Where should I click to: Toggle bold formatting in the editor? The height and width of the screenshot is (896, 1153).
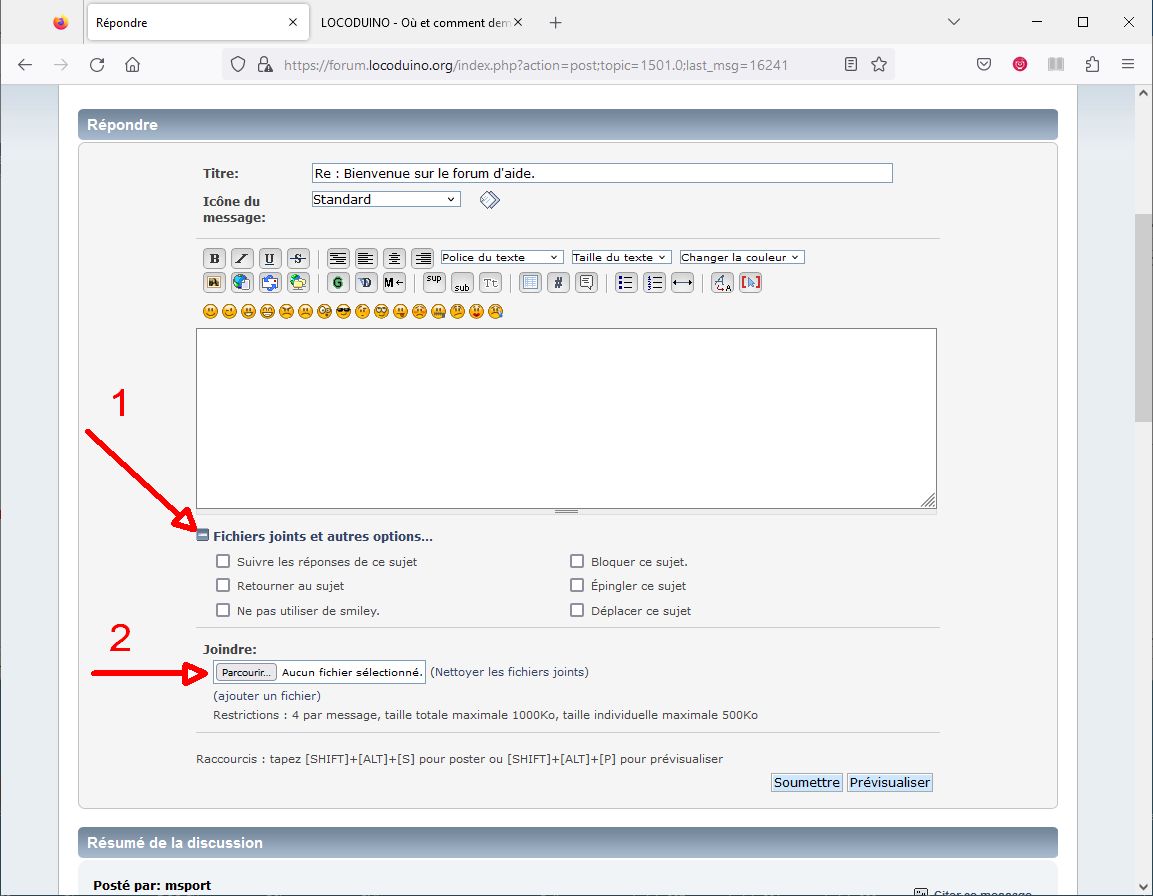click(215, 258)
